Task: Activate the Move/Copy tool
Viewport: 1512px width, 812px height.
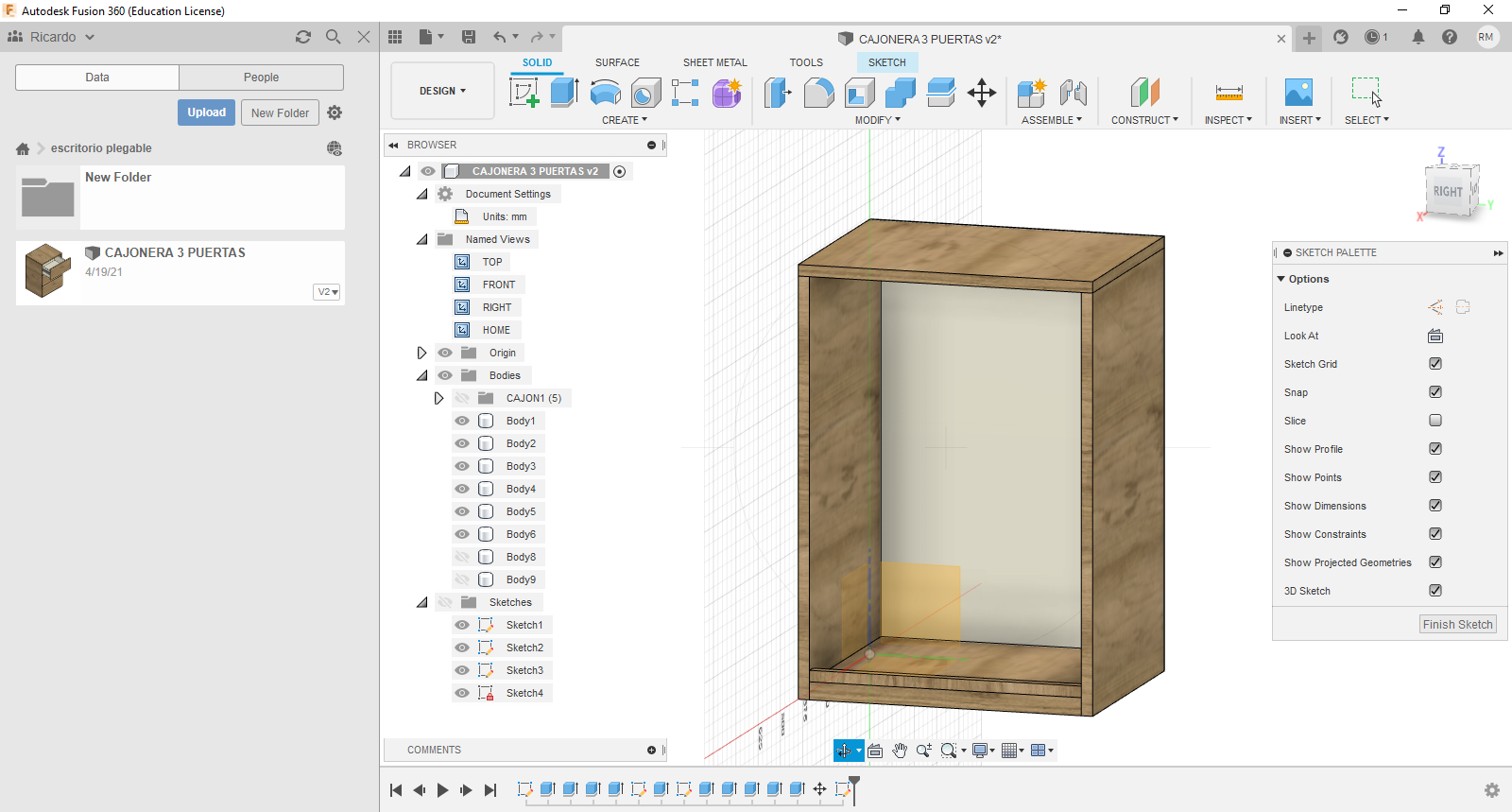Action: 982,93
